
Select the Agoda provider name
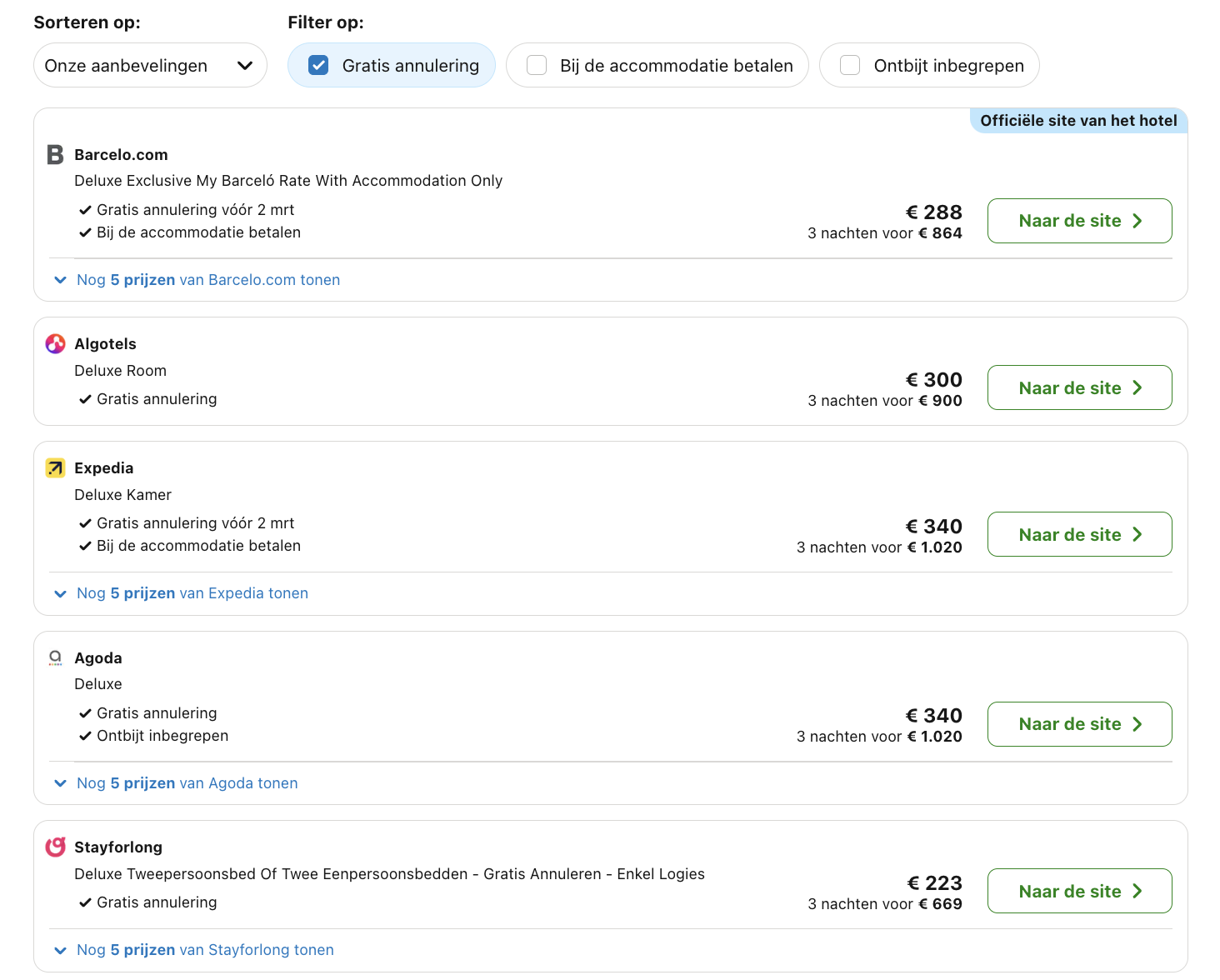(98, 657)
